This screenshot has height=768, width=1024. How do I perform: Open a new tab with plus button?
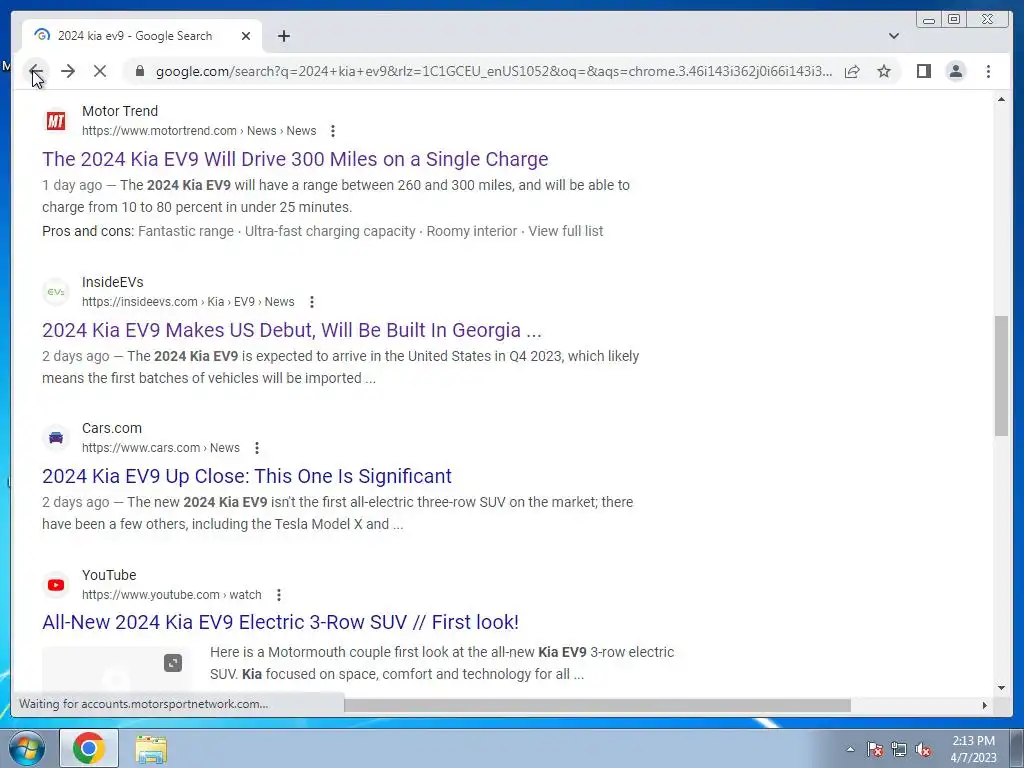click(283, 36)
